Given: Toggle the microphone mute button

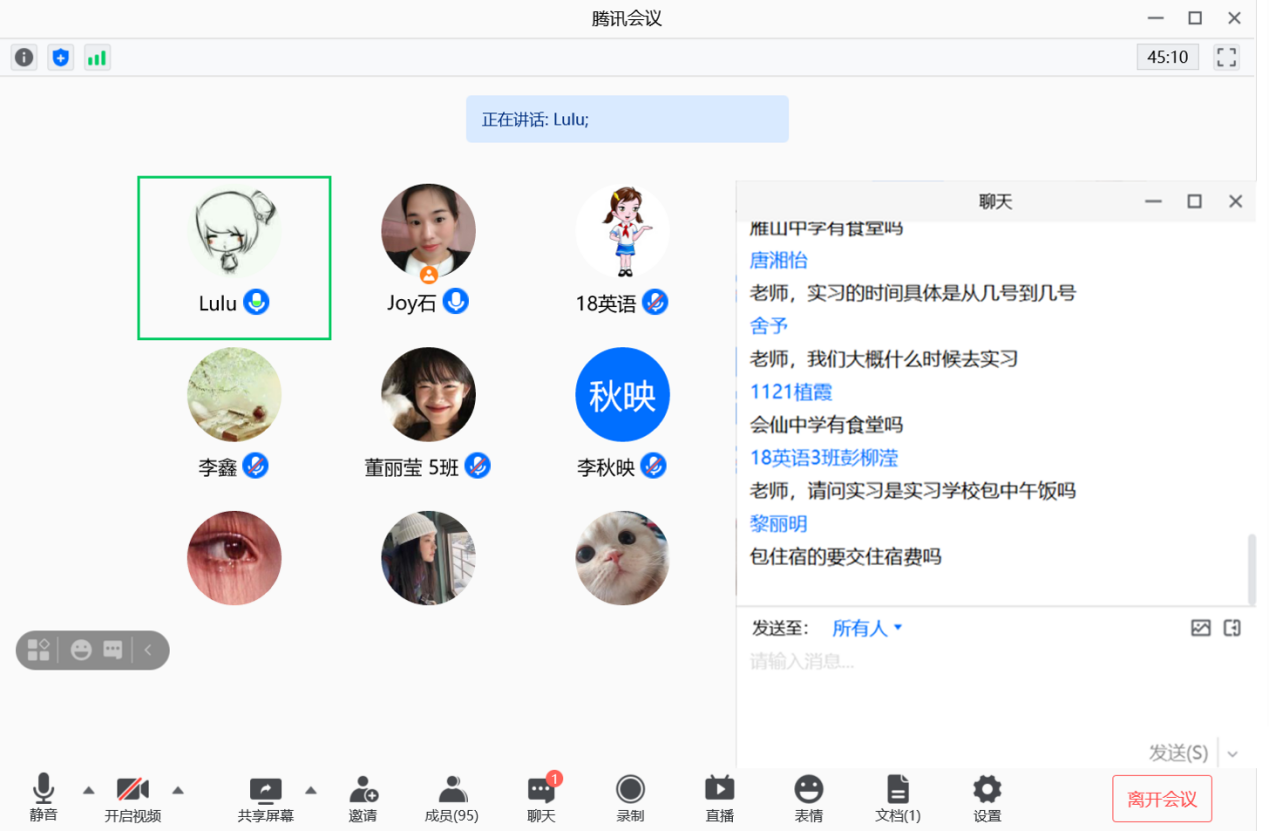Looking at the screenshot, I should click(43, 798).
